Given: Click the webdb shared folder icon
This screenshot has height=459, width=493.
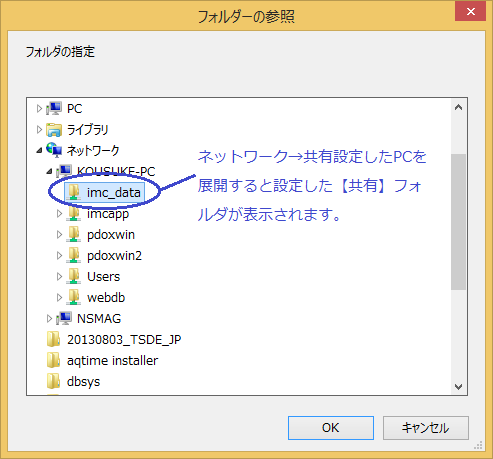Looking at the screenshot, I should click(74, 297).
